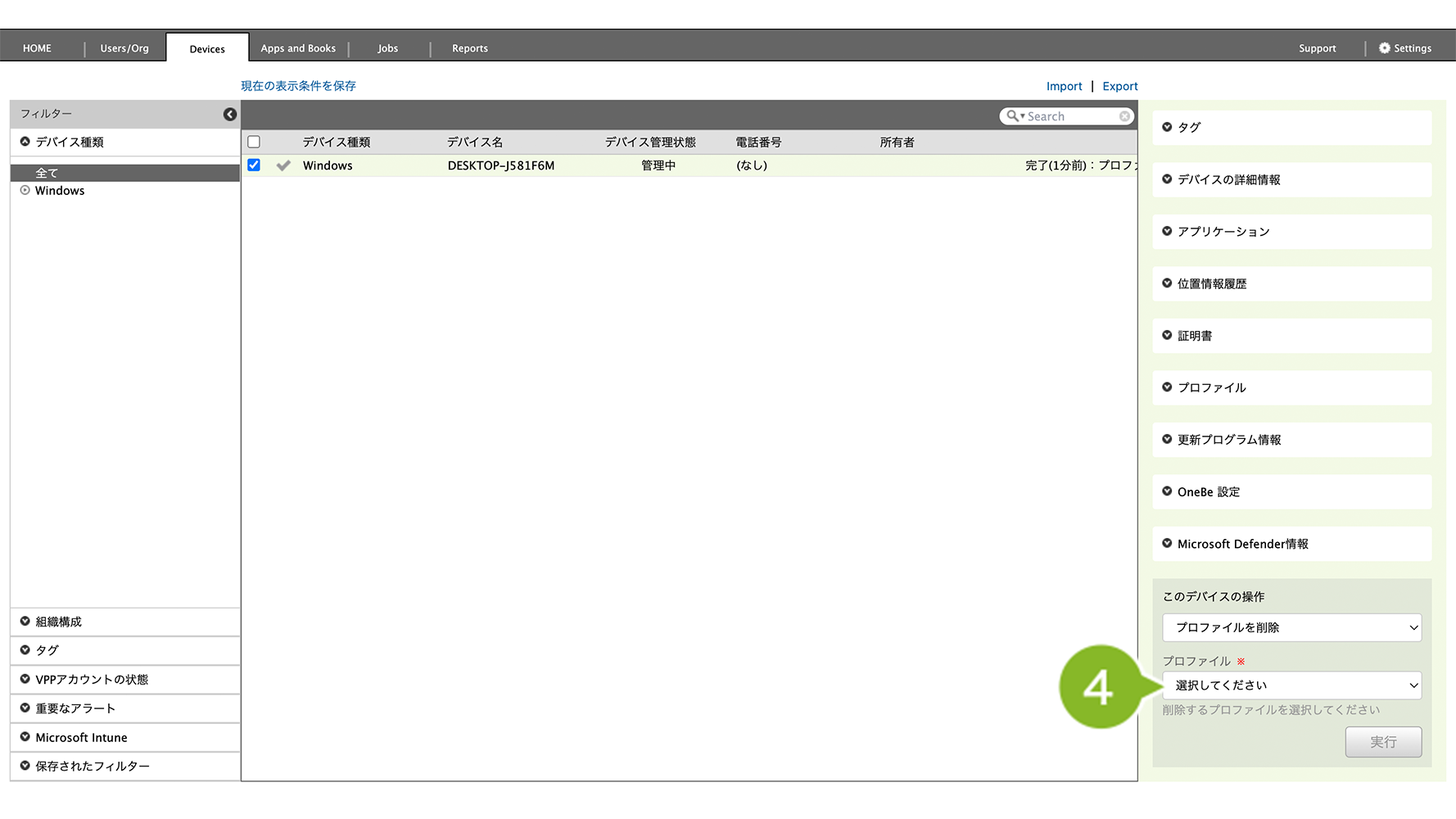Expand the 重要なアラート filter

point(124,708)
